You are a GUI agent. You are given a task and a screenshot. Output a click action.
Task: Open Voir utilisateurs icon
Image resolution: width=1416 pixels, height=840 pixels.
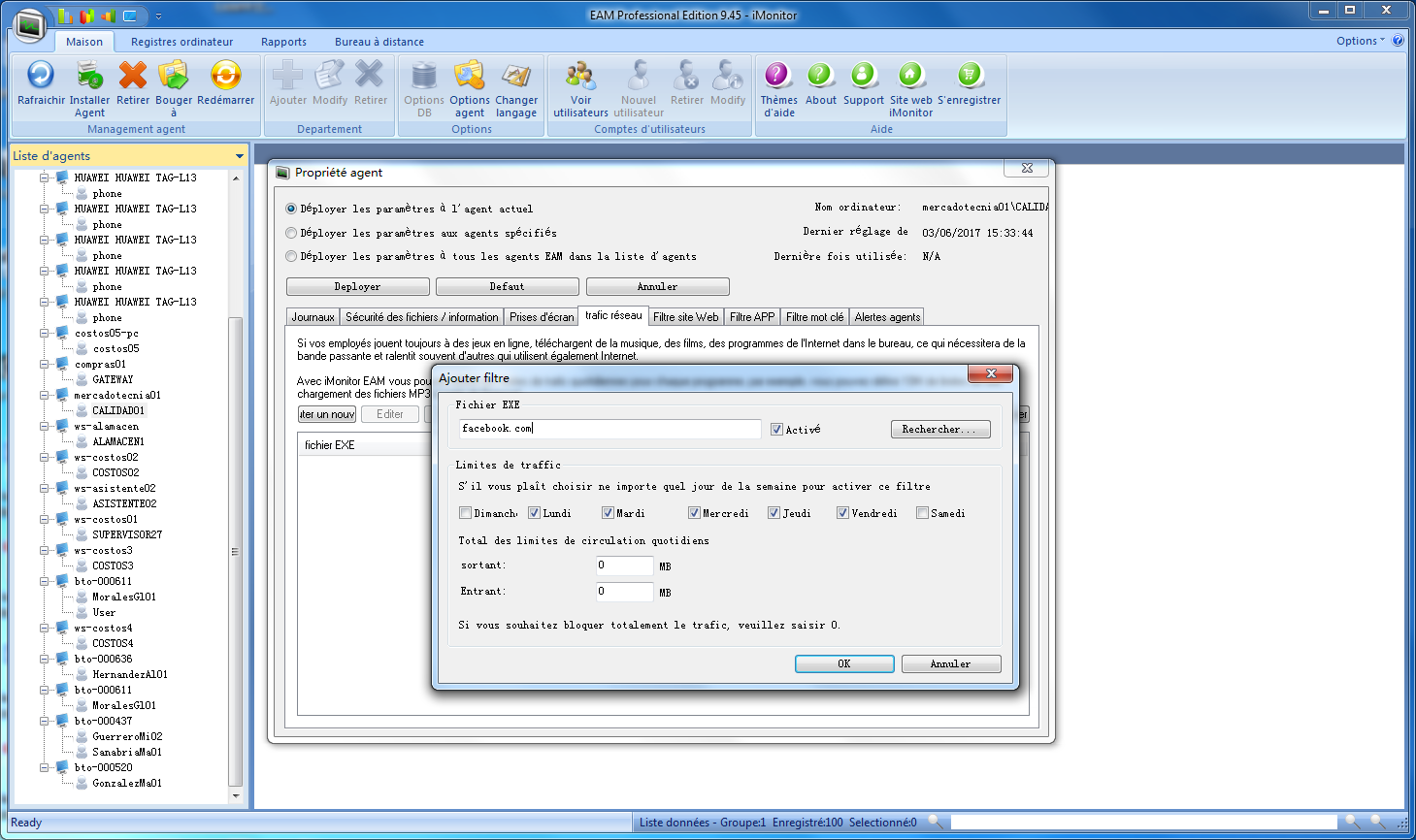(x=580, y=76)
